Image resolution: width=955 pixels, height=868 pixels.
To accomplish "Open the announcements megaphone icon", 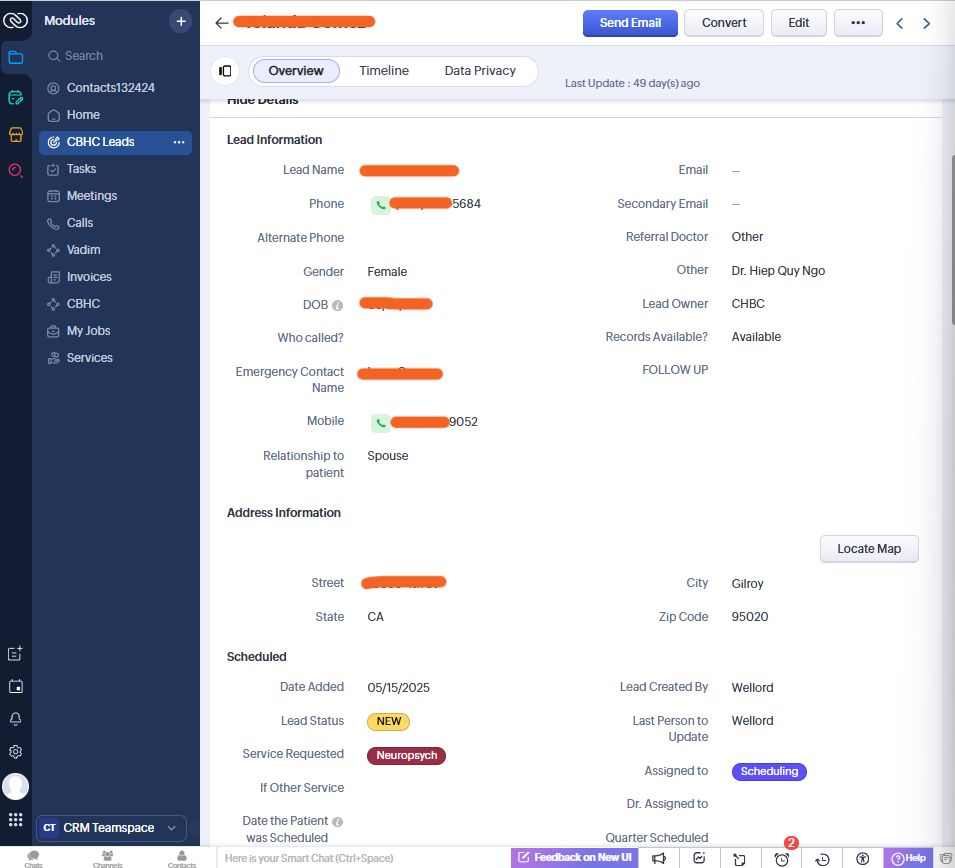I will tap(659, 858).
